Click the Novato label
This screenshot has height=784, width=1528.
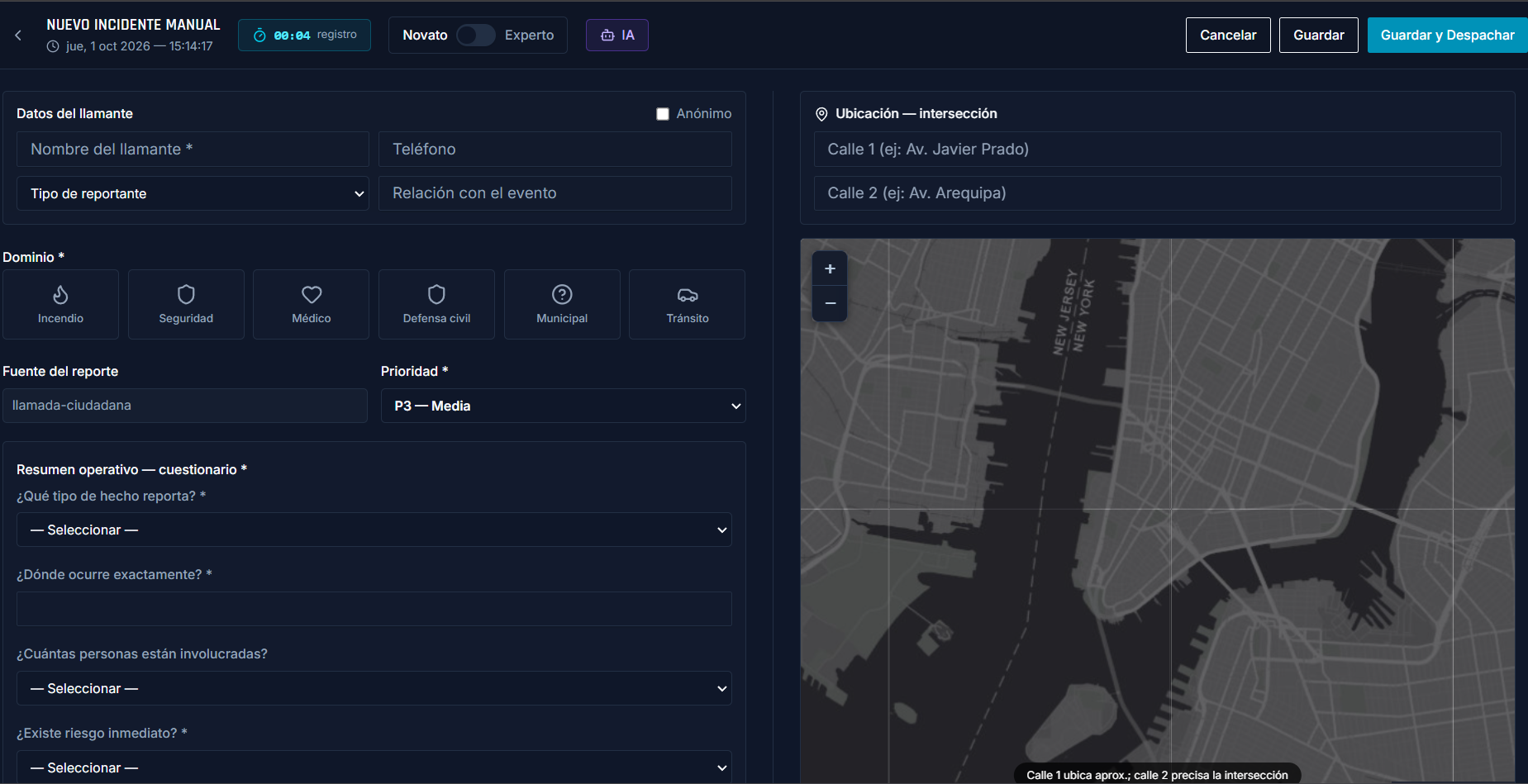point(425,35)
